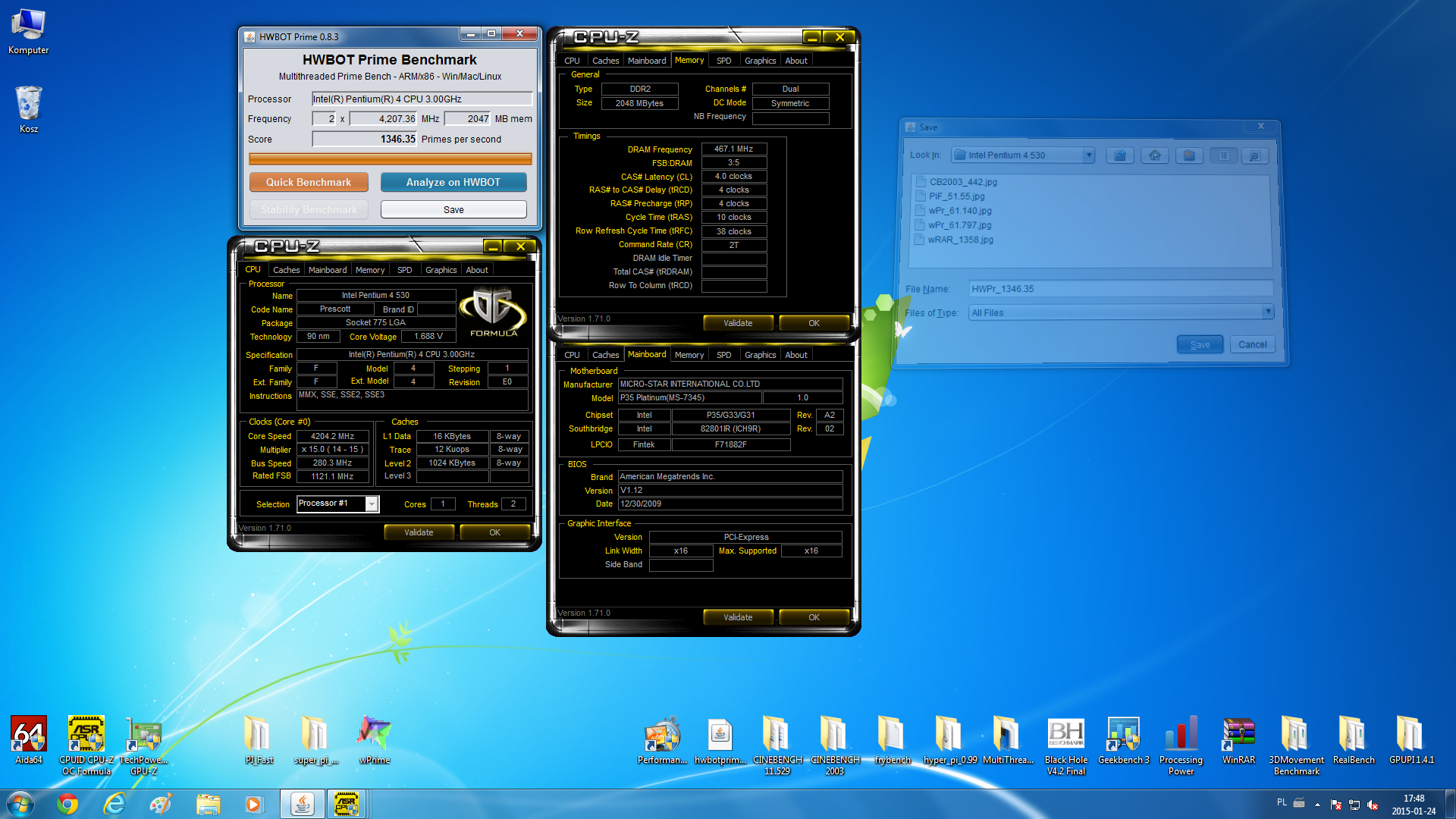Click the File Name input field
This screenshot has width=1456, height=819.
point(1121,289)
